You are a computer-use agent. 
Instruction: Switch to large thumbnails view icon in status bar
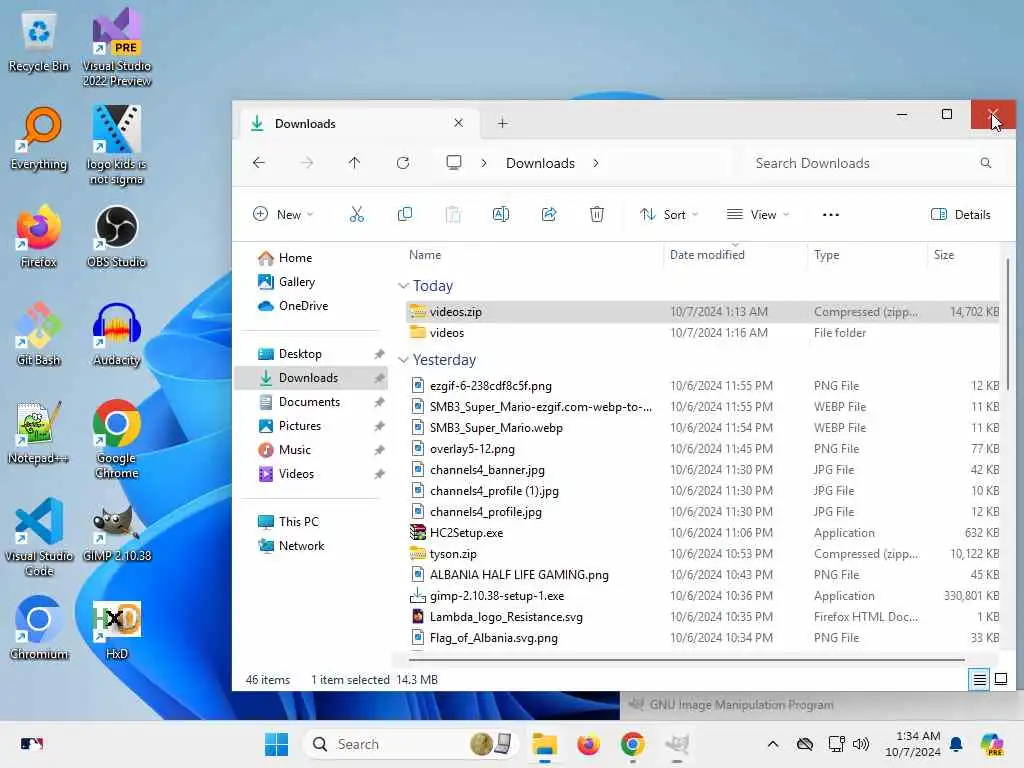[x=1001, y=679]
